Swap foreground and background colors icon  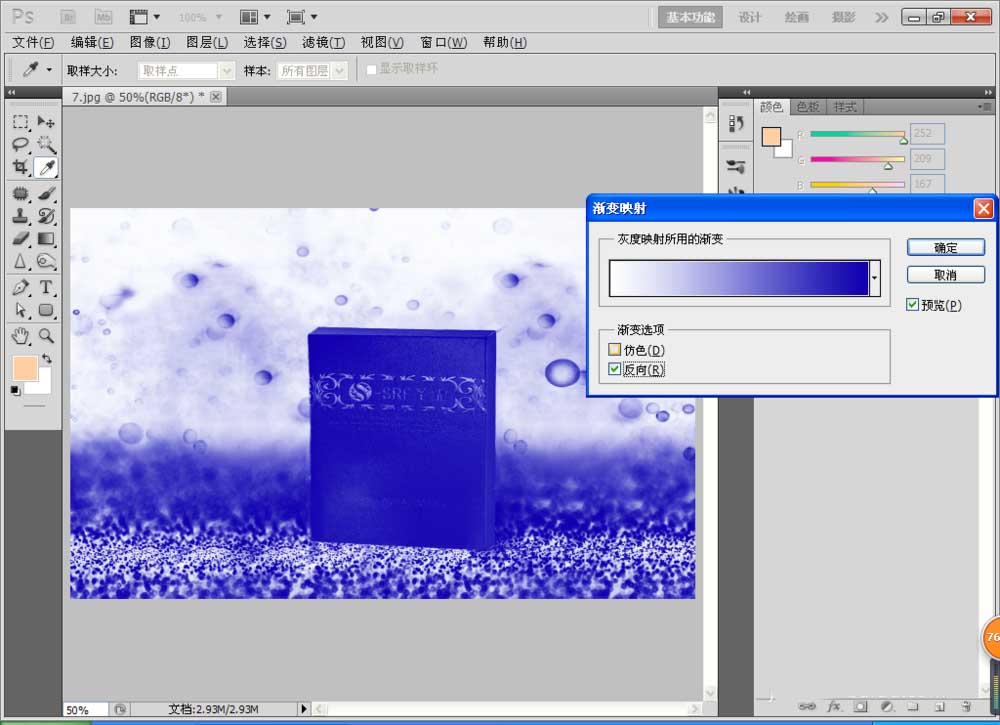pos(46,358)
